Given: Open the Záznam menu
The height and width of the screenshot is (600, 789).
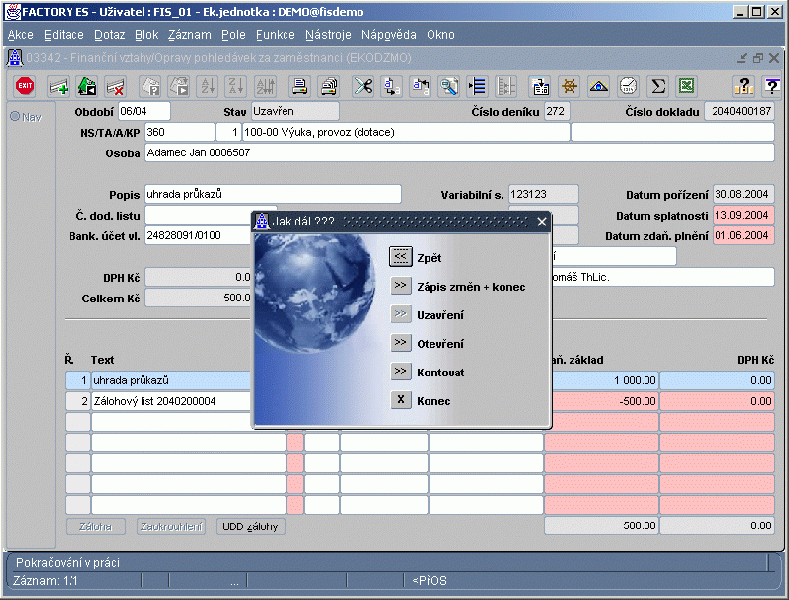Looking at the screenshot, I should 190,35.
